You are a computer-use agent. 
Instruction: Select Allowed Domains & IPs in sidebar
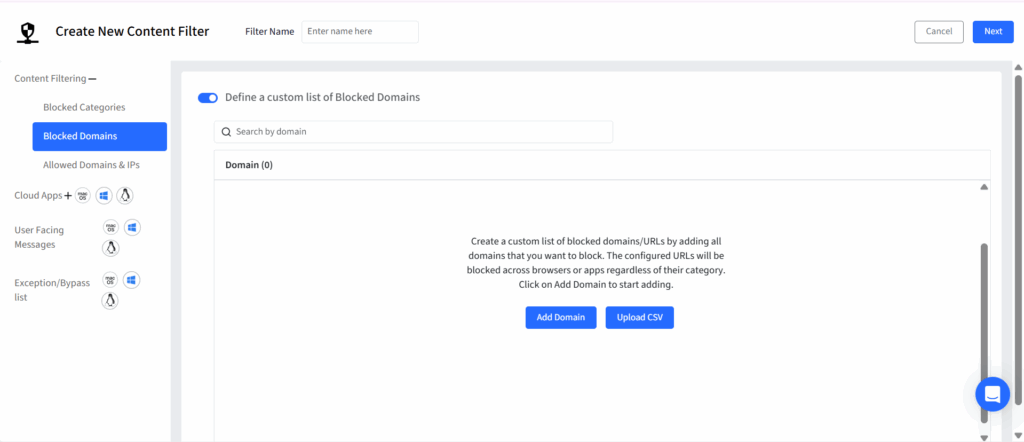pos(98,165)
